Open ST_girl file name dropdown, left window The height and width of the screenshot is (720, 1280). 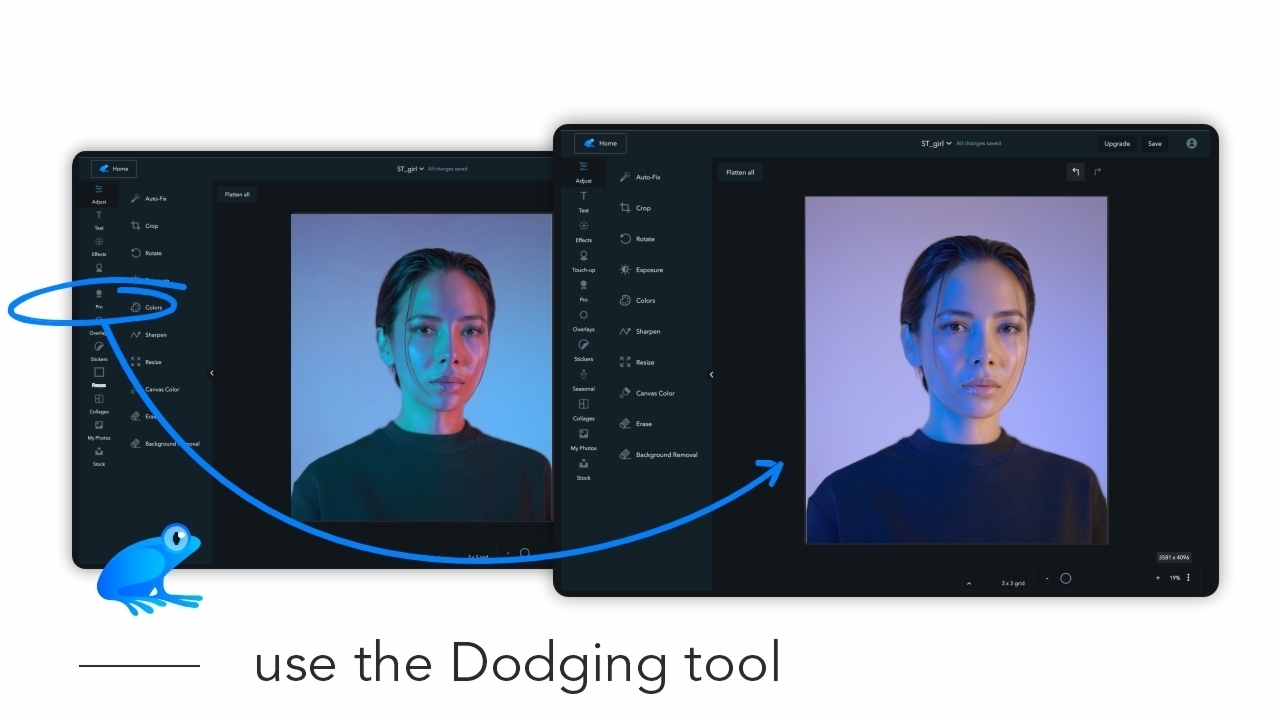click(x=410, y=169)
